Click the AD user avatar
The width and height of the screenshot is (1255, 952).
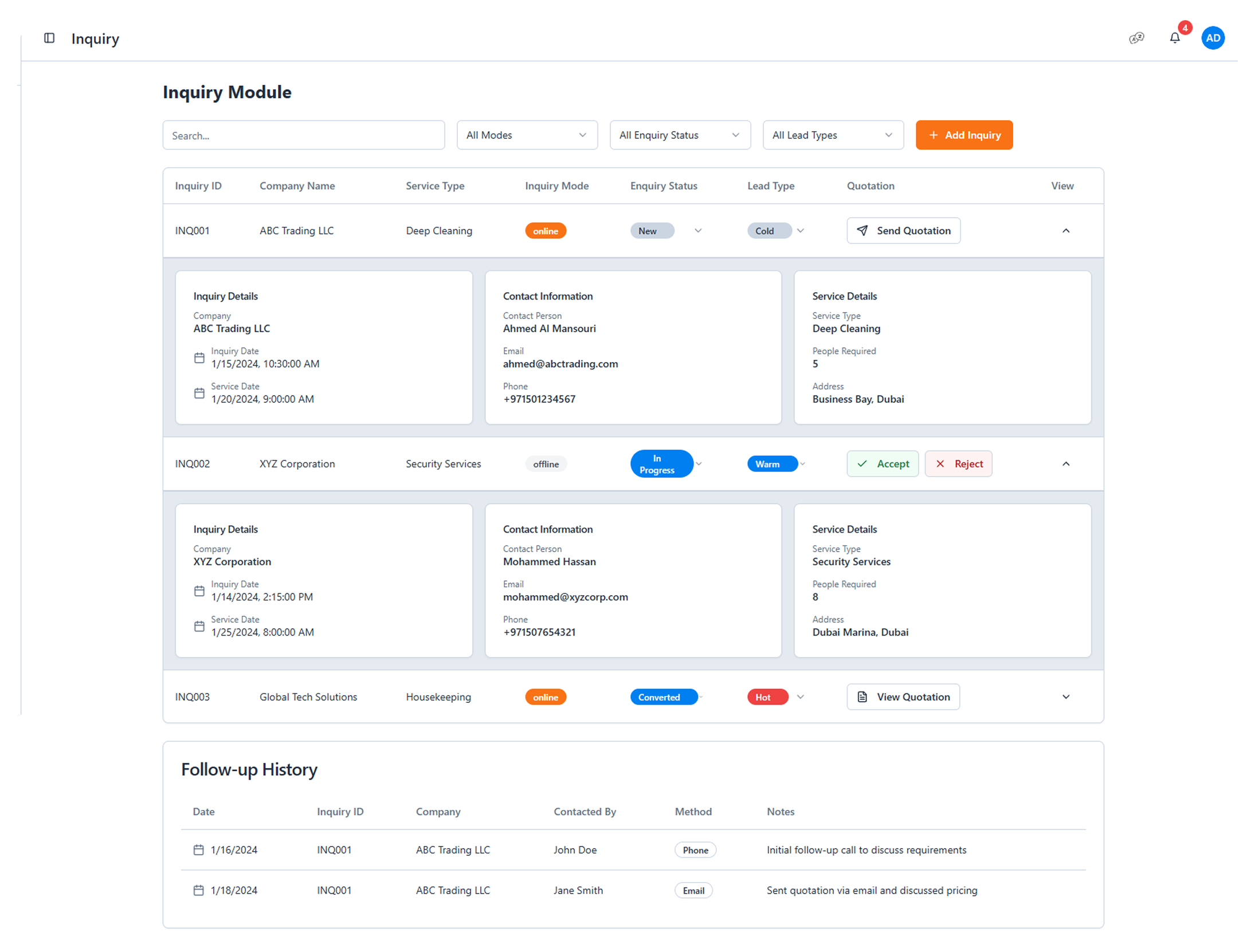[1213, 38]
